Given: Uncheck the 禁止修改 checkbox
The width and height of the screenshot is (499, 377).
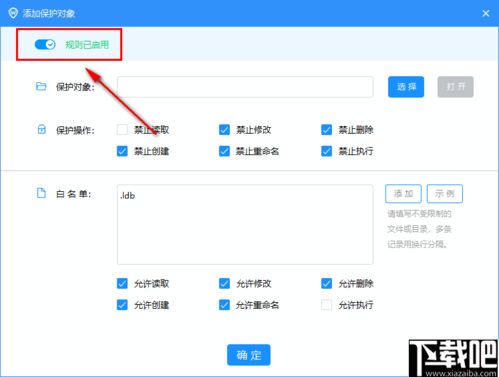Looking at the screenshot, I should [224, 129].
